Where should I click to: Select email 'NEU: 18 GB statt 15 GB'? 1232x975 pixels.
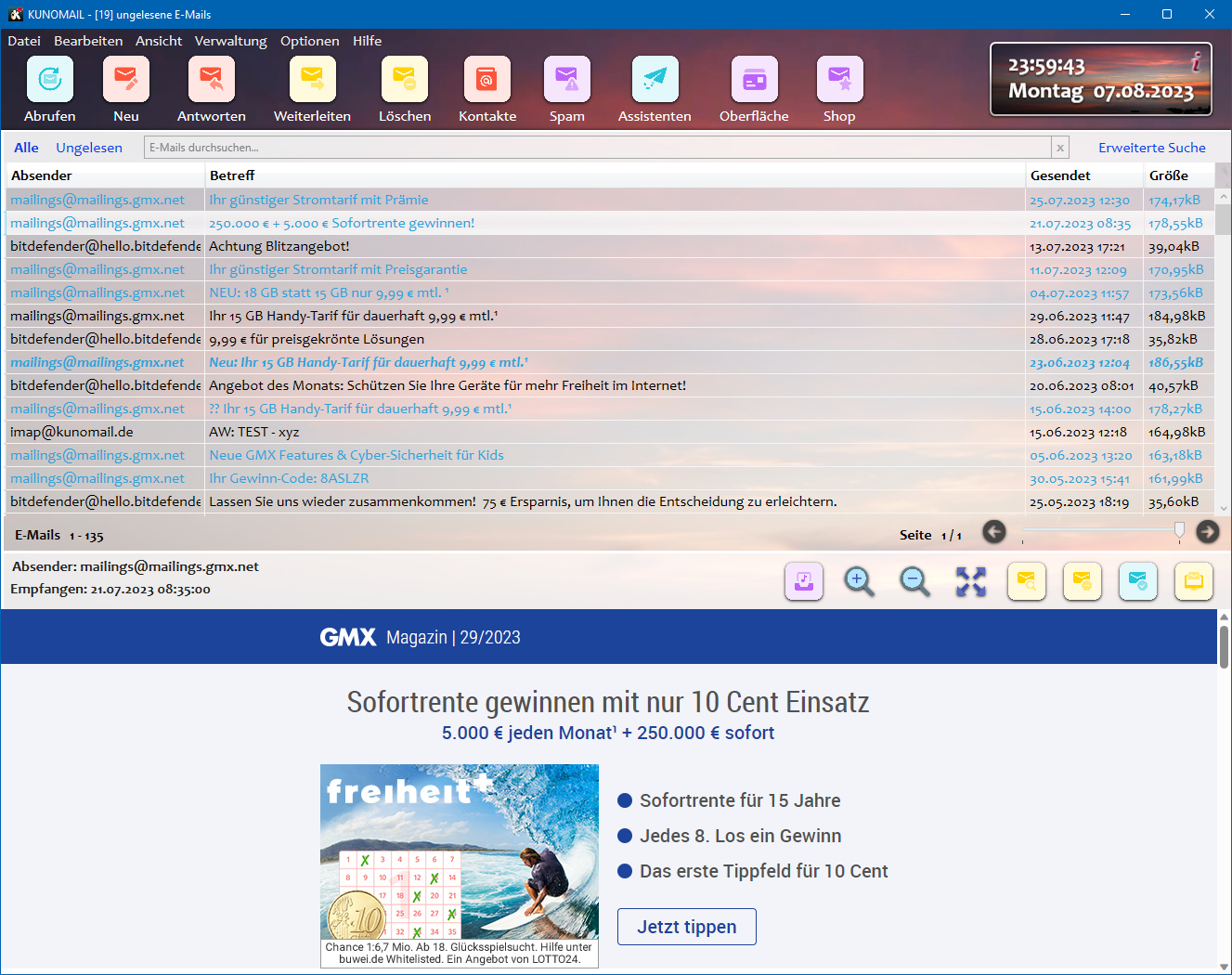(611, 292)
